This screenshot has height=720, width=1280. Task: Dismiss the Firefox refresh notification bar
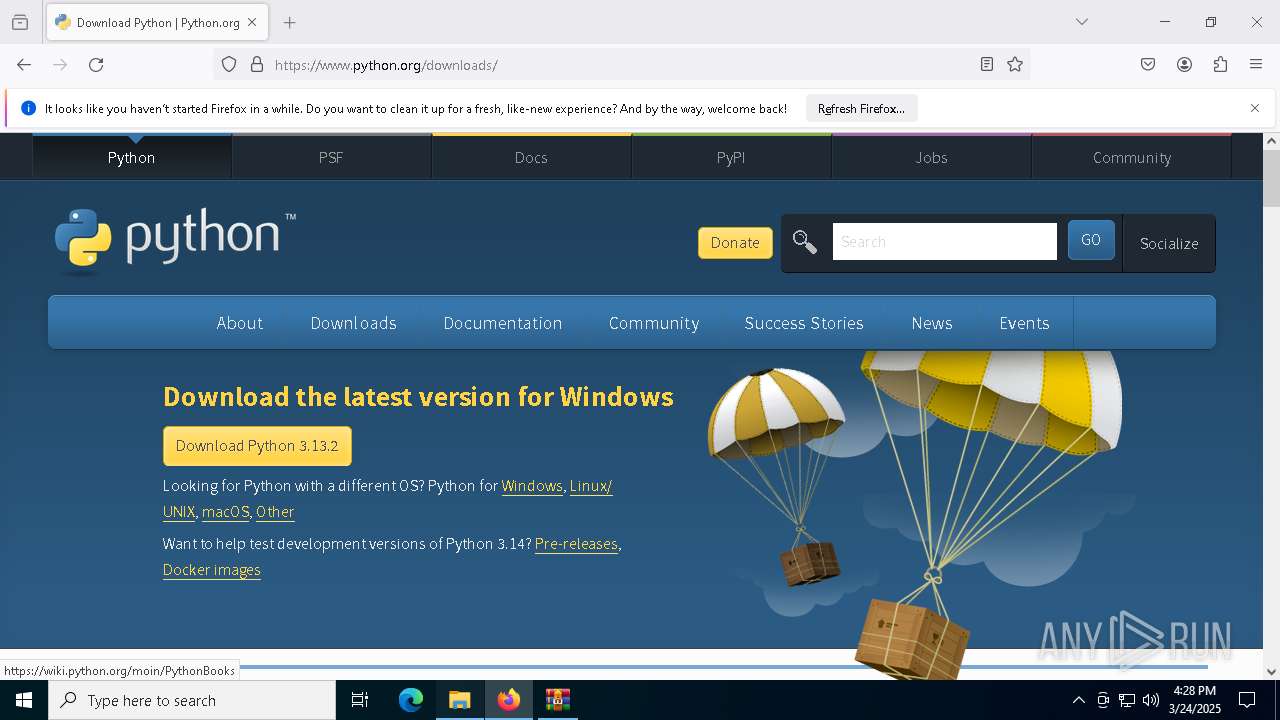click(x=1255, y=108)
